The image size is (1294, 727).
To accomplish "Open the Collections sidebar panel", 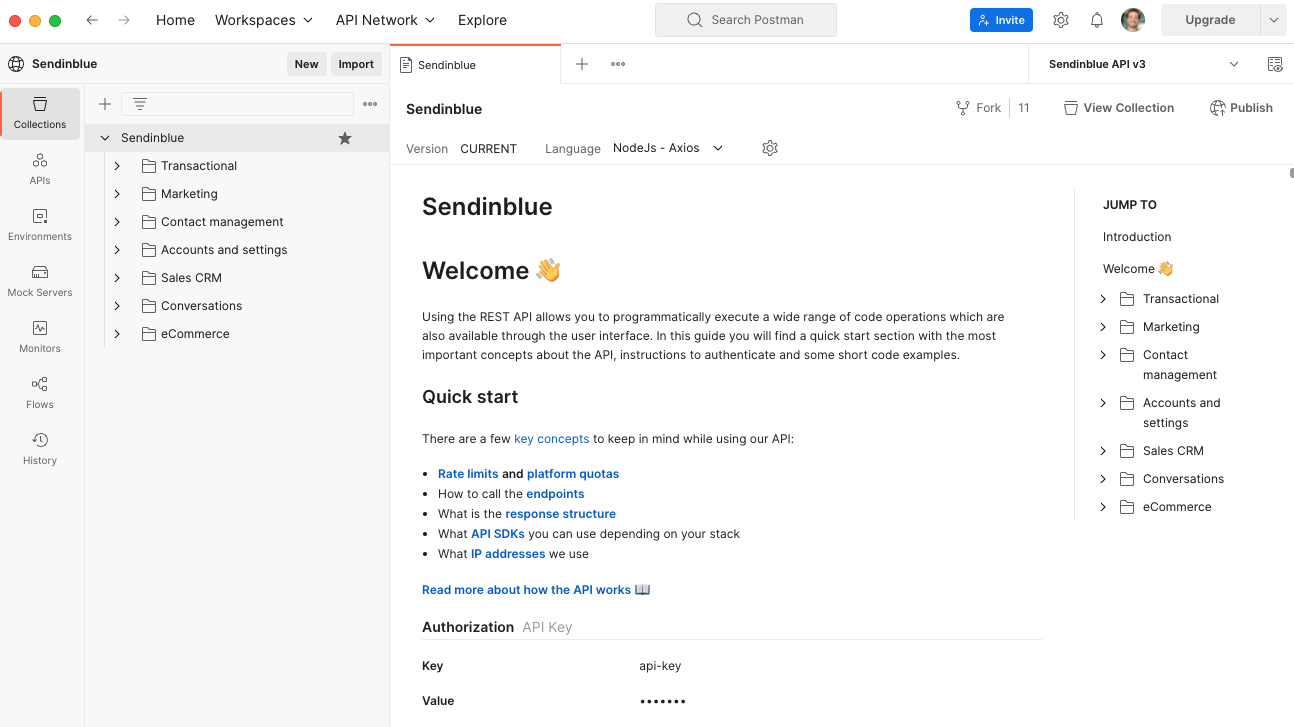I will 40,113.
